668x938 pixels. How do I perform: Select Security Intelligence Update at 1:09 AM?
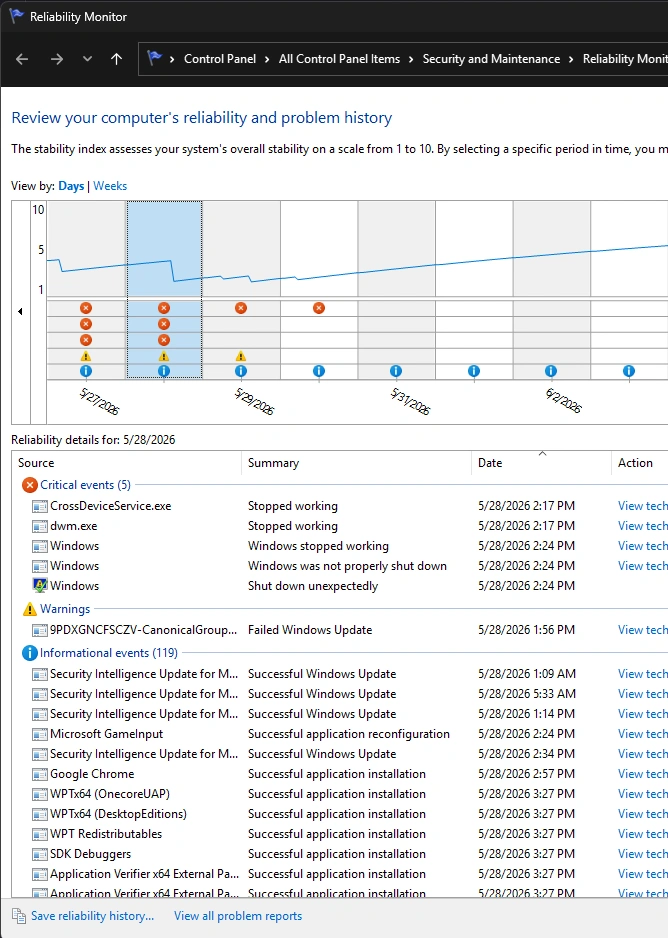click(340, 674)
